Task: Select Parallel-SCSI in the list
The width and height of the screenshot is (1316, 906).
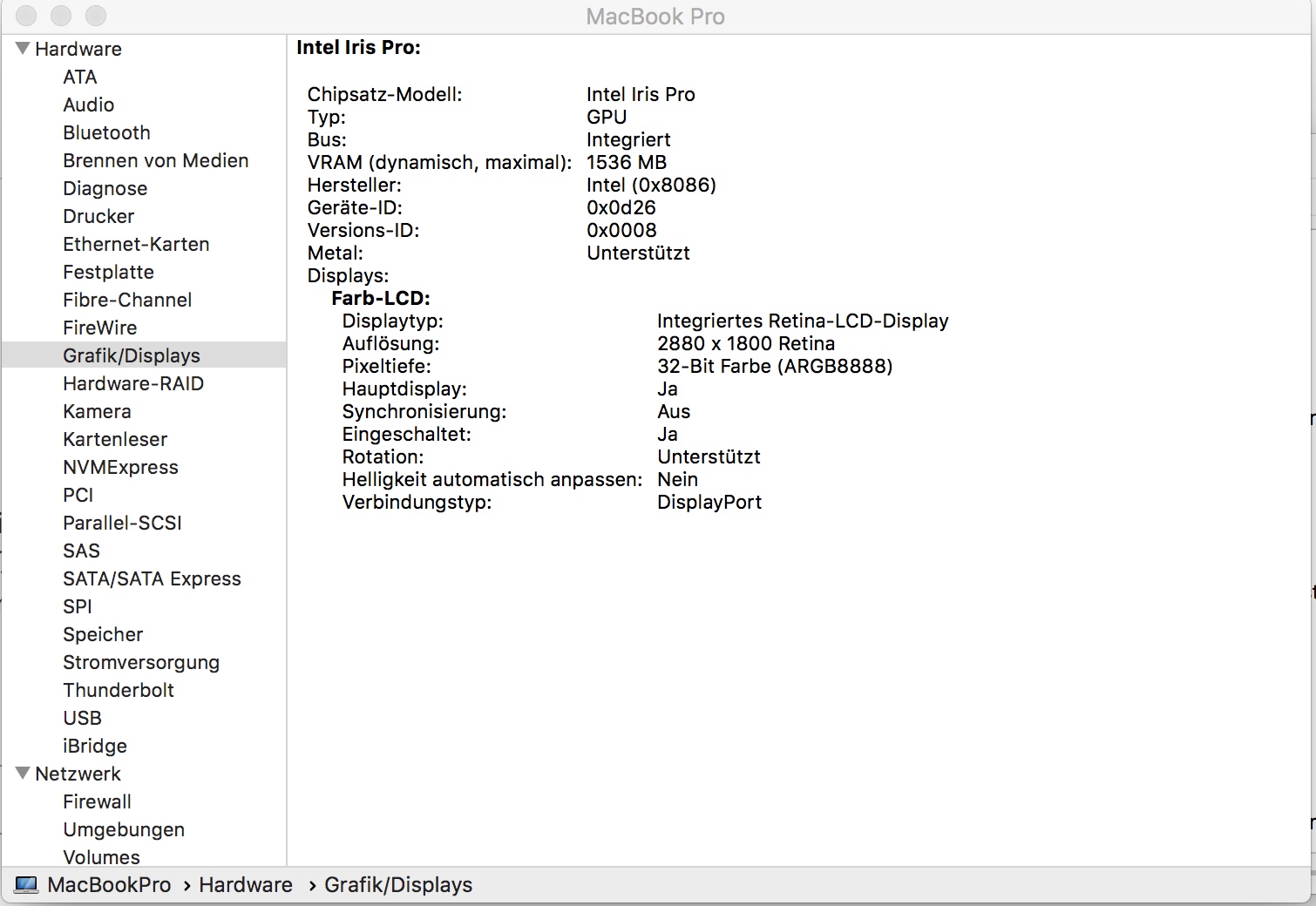Action: (122, 523)
